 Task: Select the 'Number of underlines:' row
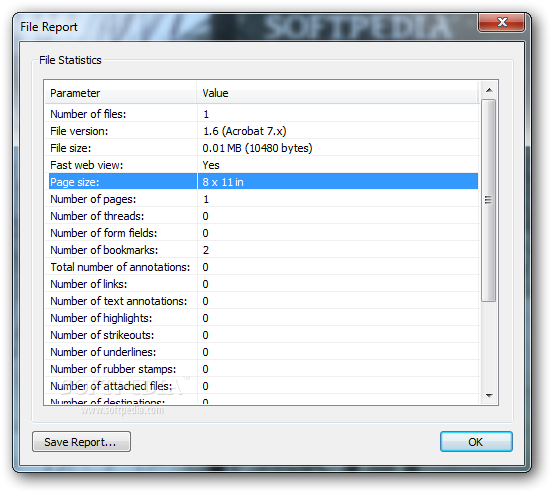coord(262,352)
